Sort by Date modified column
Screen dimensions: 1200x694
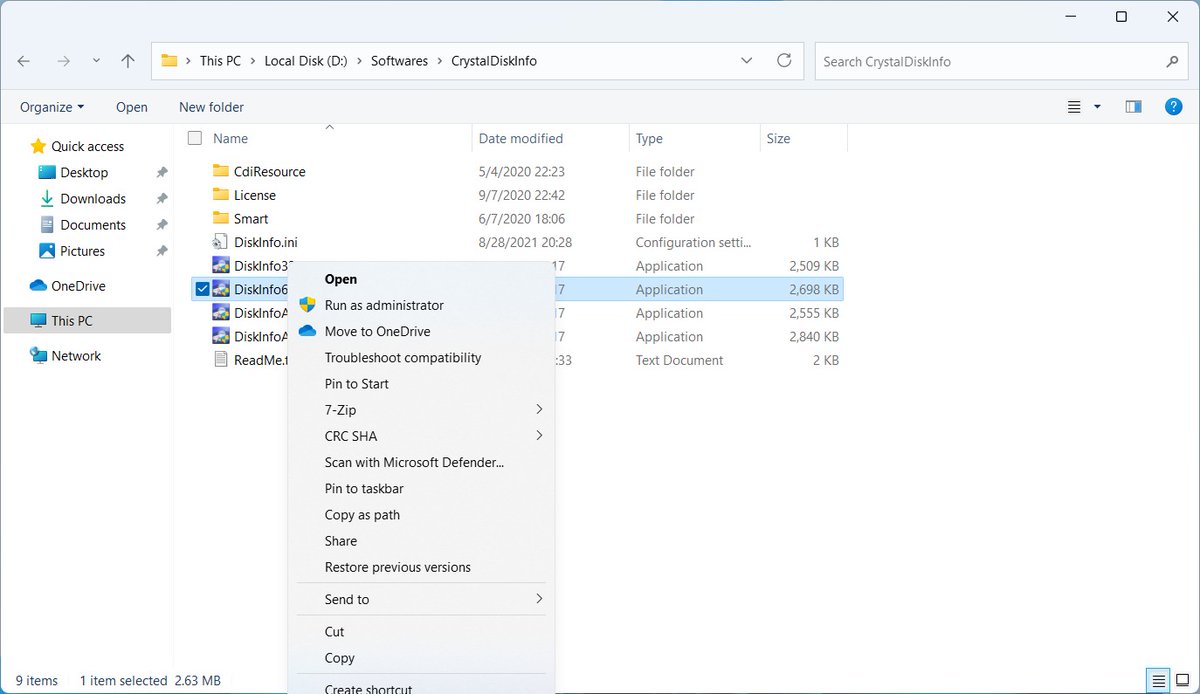[521, 138]
